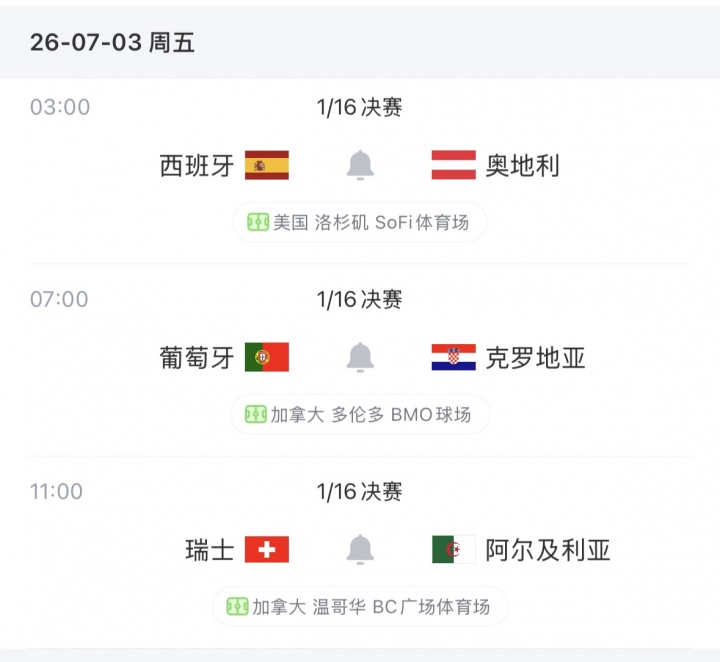Click the 07:00 1/16决赛 match label
The image size is (720, 662).
pos(360,299)
